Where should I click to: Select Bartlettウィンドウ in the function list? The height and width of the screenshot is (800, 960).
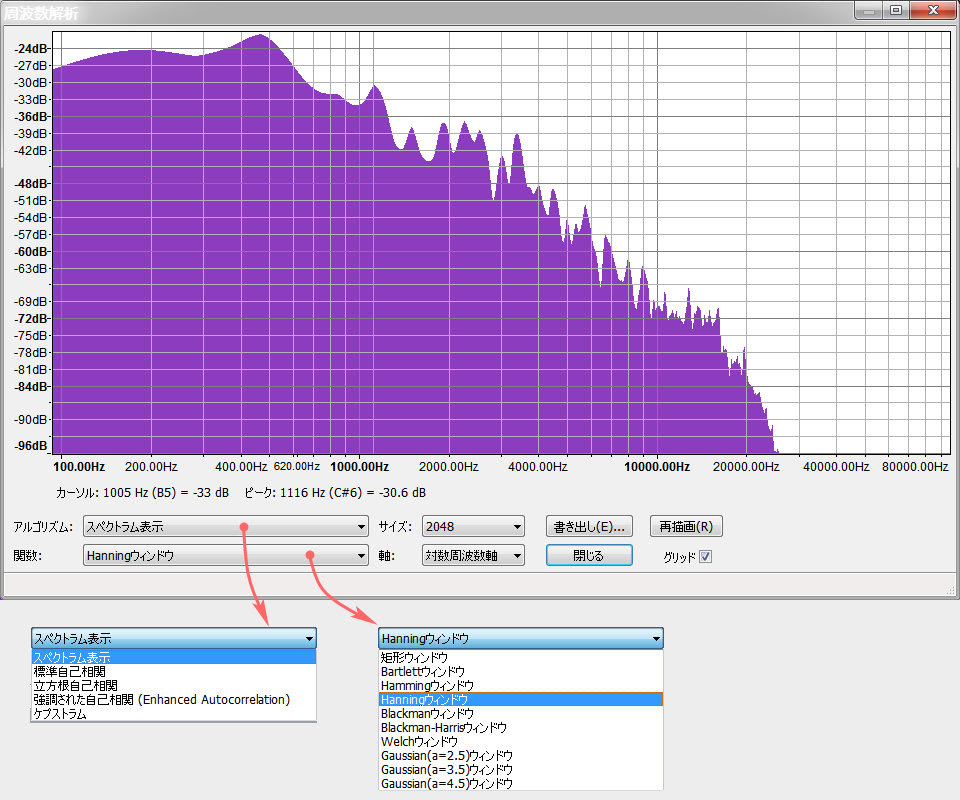[x=520, y=671]
